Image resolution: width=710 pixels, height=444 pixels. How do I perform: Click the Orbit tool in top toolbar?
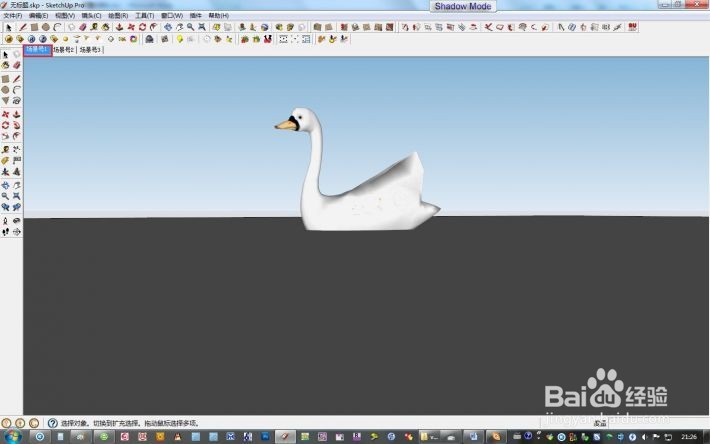168,27
